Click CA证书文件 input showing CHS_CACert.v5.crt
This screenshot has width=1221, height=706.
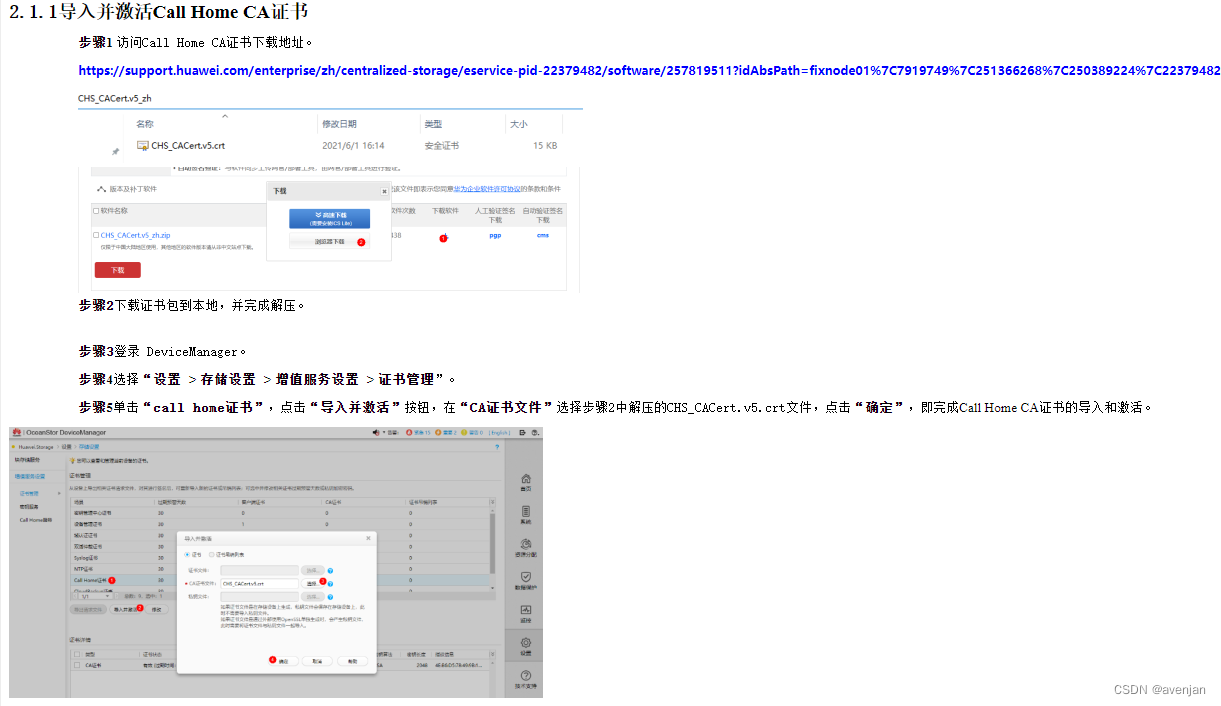(259, 583)
